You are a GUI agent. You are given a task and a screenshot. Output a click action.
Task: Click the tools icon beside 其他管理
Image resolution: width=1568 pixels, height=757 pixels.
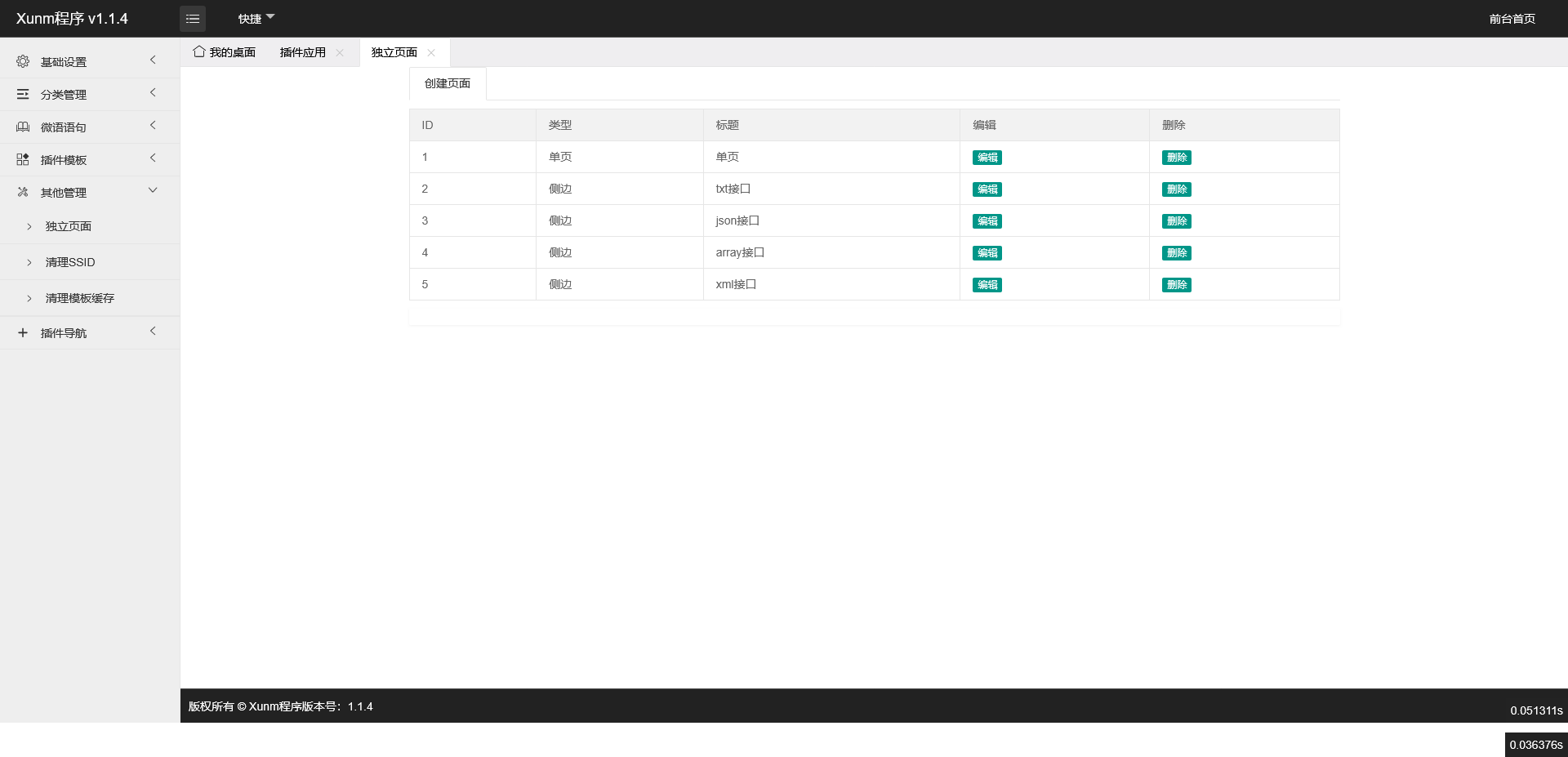pyautogui.click(x=23, y=193)
